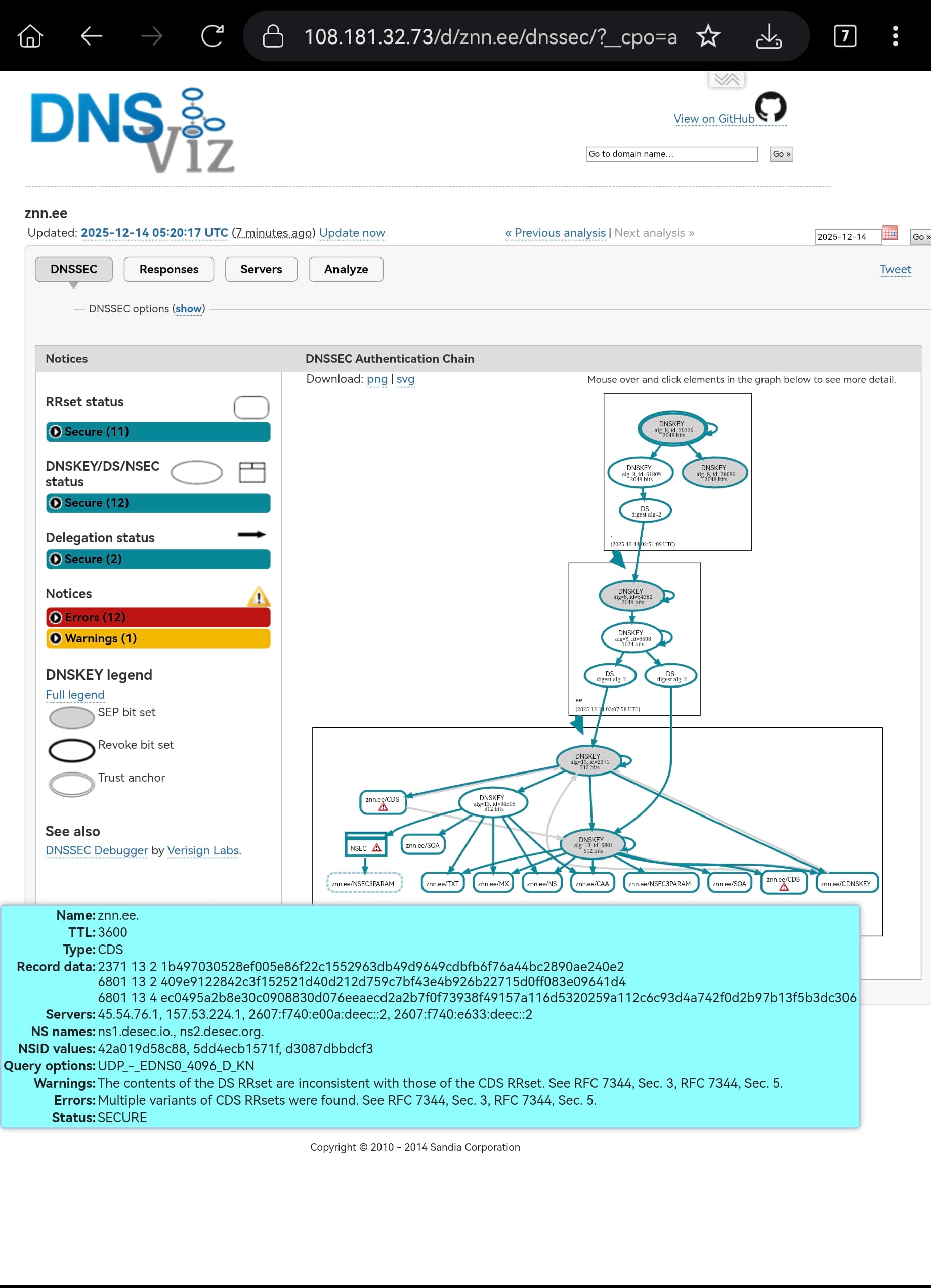Expand Delegation status Secure (2)
This screenshot has height=1288, width=931.
158,559
